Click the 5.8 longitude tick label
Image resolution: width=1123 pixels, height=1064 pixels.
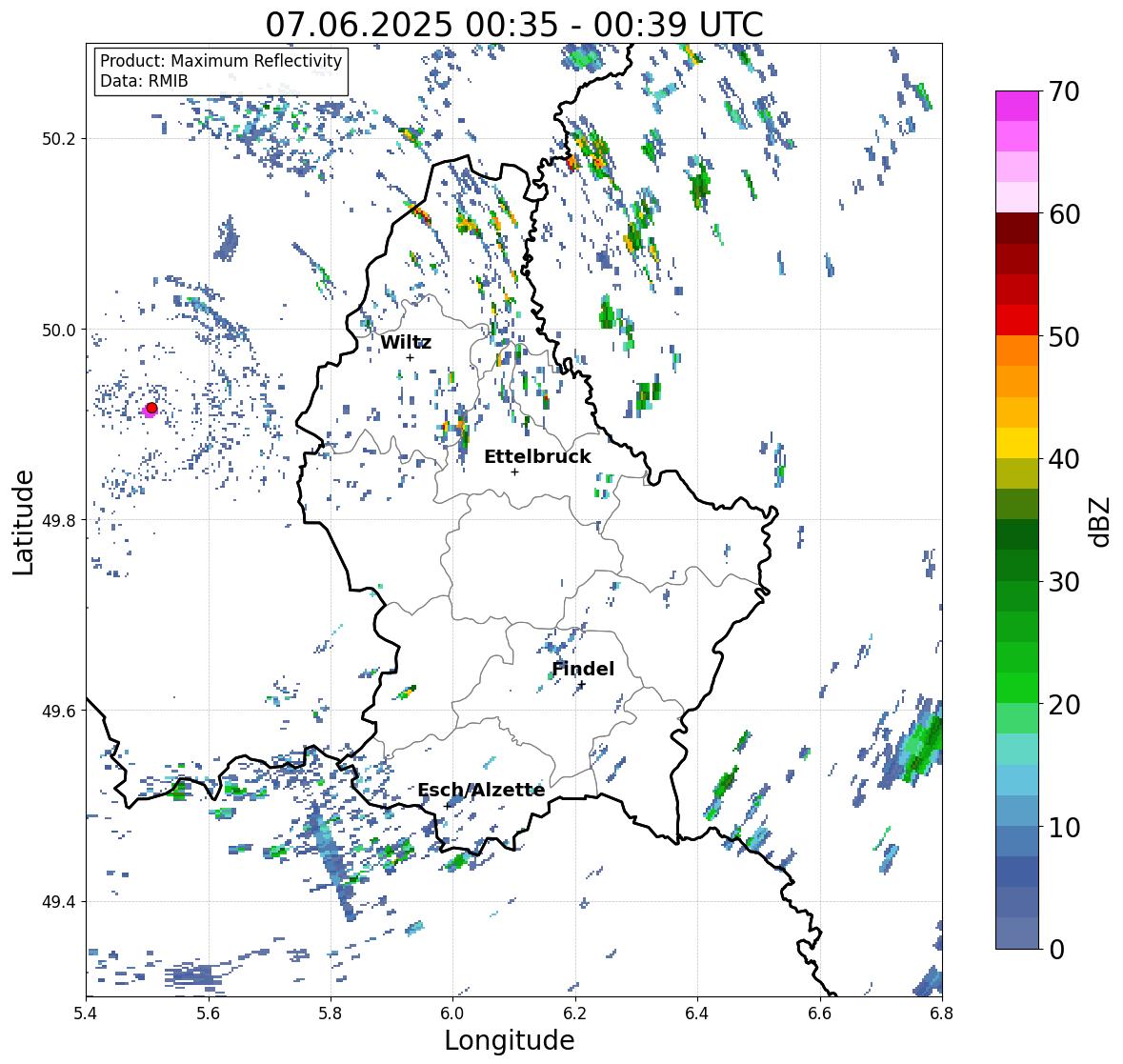tap(331, 1014)
